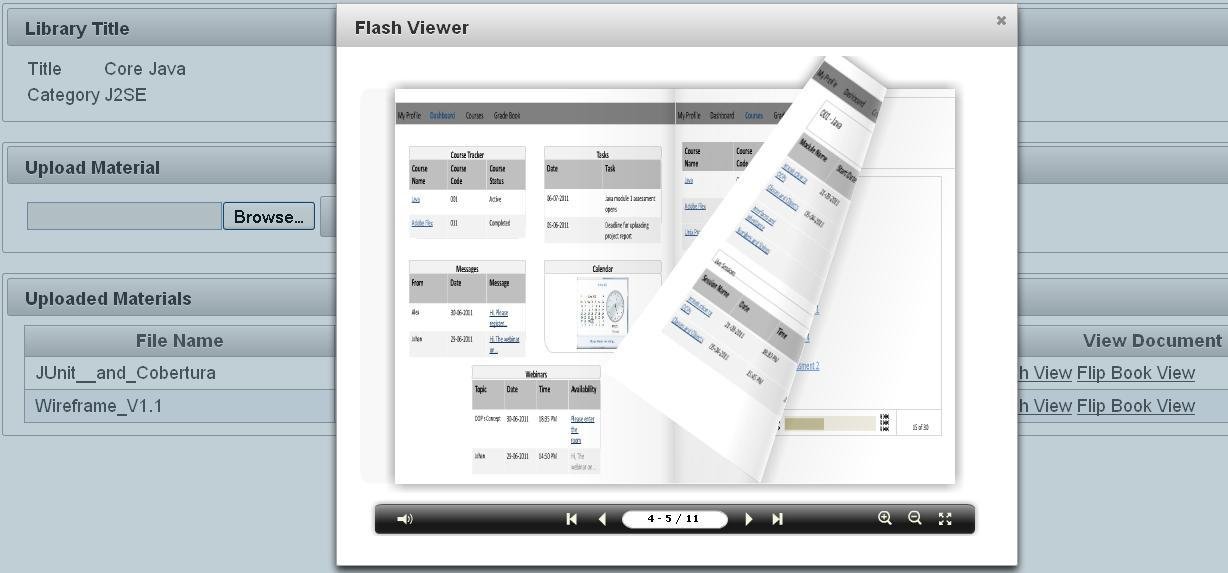
Task: Click the Browse... button under Upload Material
Action: (268, 217)
